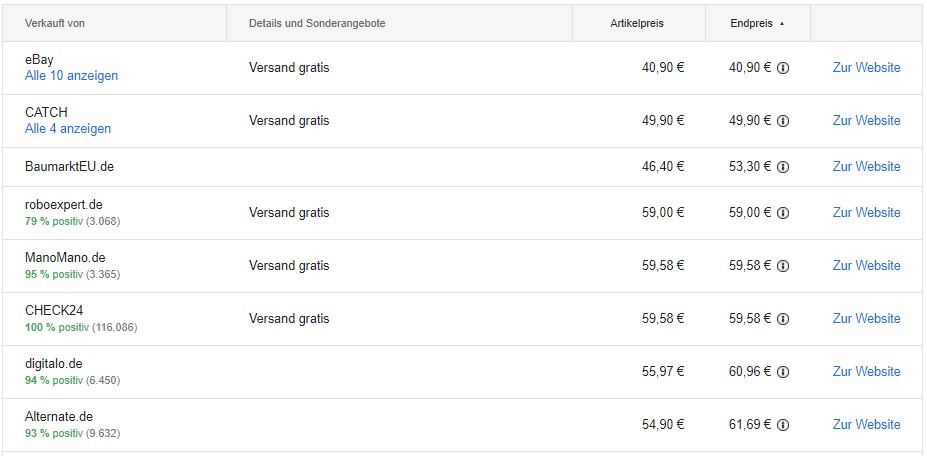
Task: Open Zur Website for the eBay offer
Action: click(x=867, y=67)
